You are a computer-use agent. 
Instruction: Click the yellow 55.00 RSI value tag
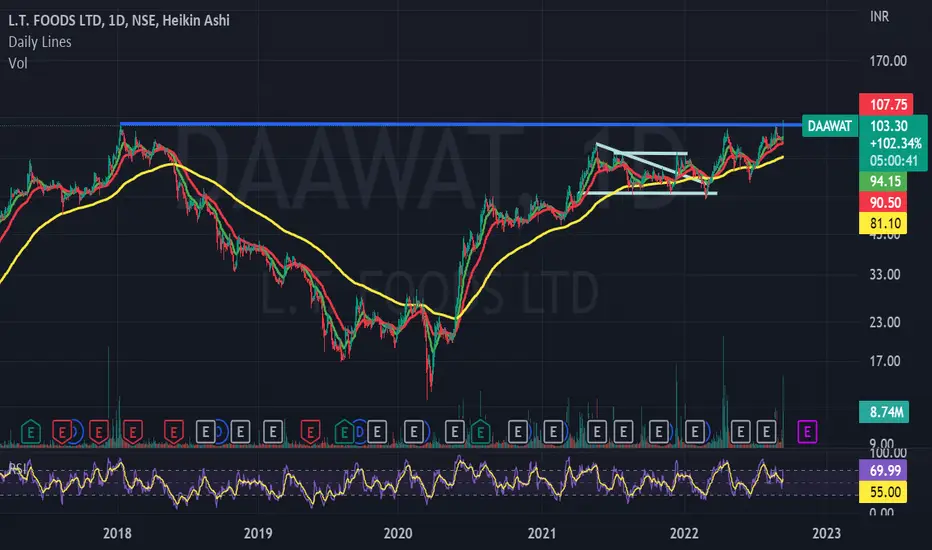[x=883, y=492]
